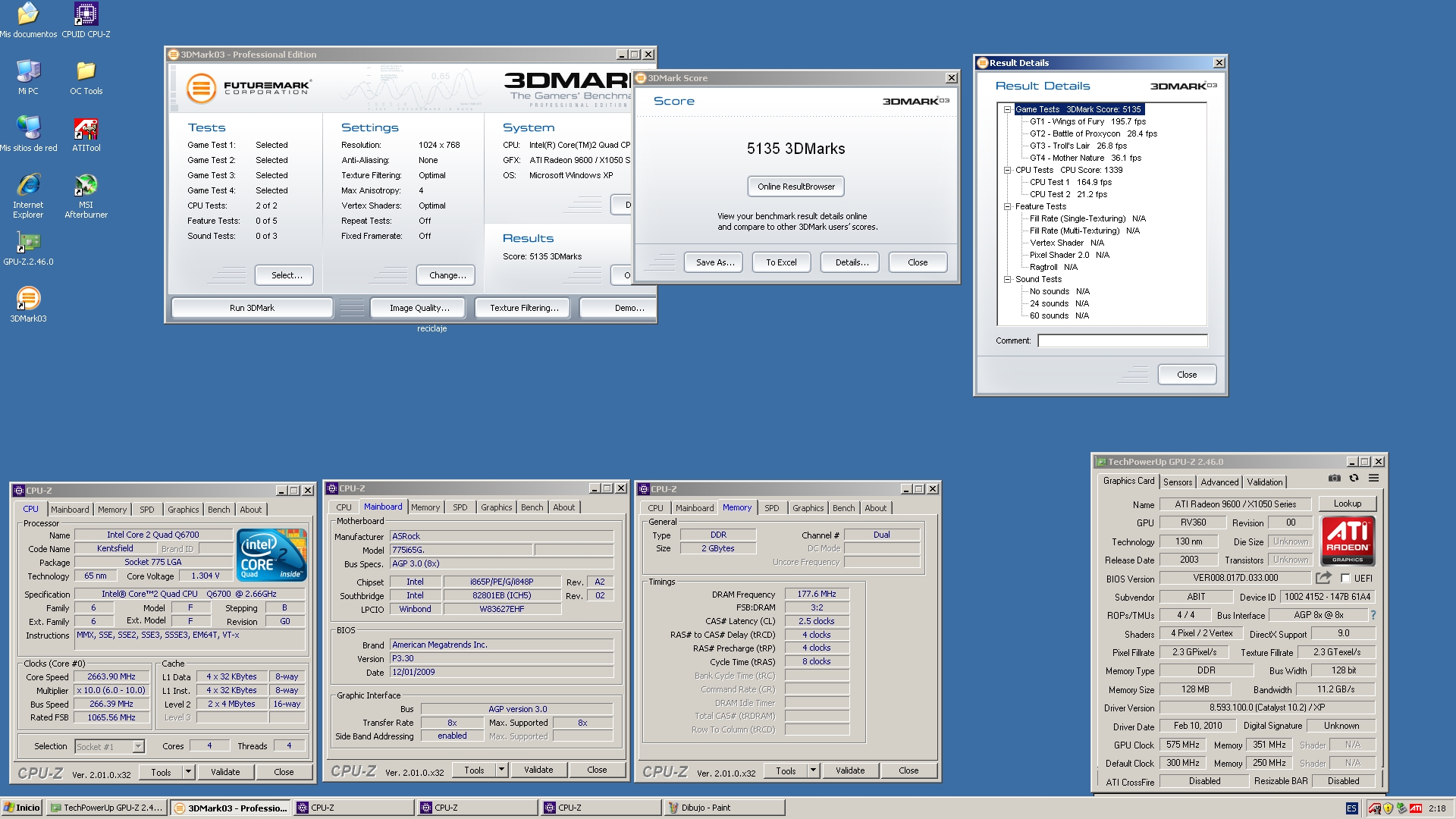Click the Online ResultBrowser button
Screen dimensions: 1456x819
796,187
